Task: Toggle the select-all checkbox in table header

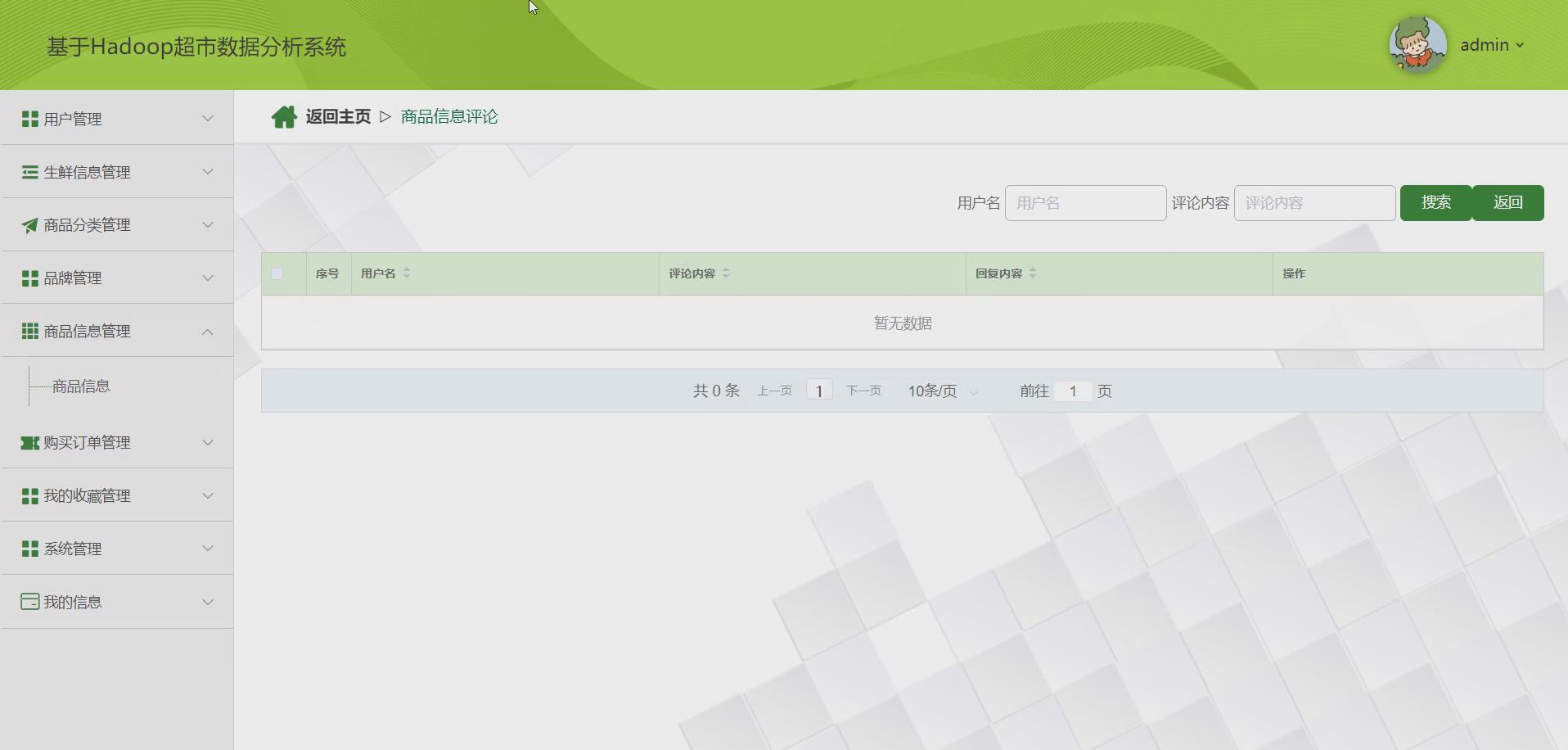Action: point(277,273)
